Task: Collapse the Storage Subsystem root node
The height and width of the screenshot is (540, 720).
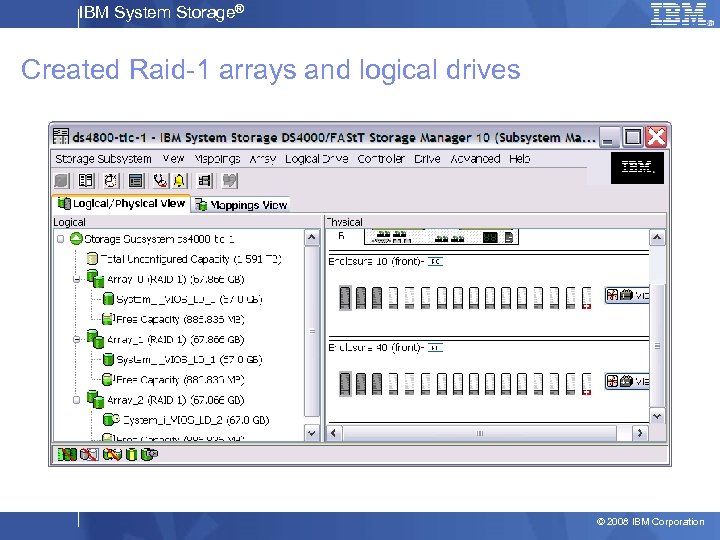Action: [x=61, y=239]
